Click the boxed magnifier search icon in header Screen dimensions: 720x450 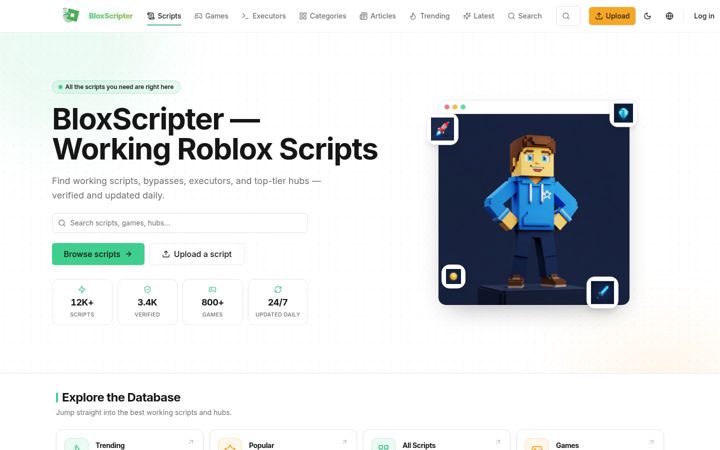click(568, 16)
